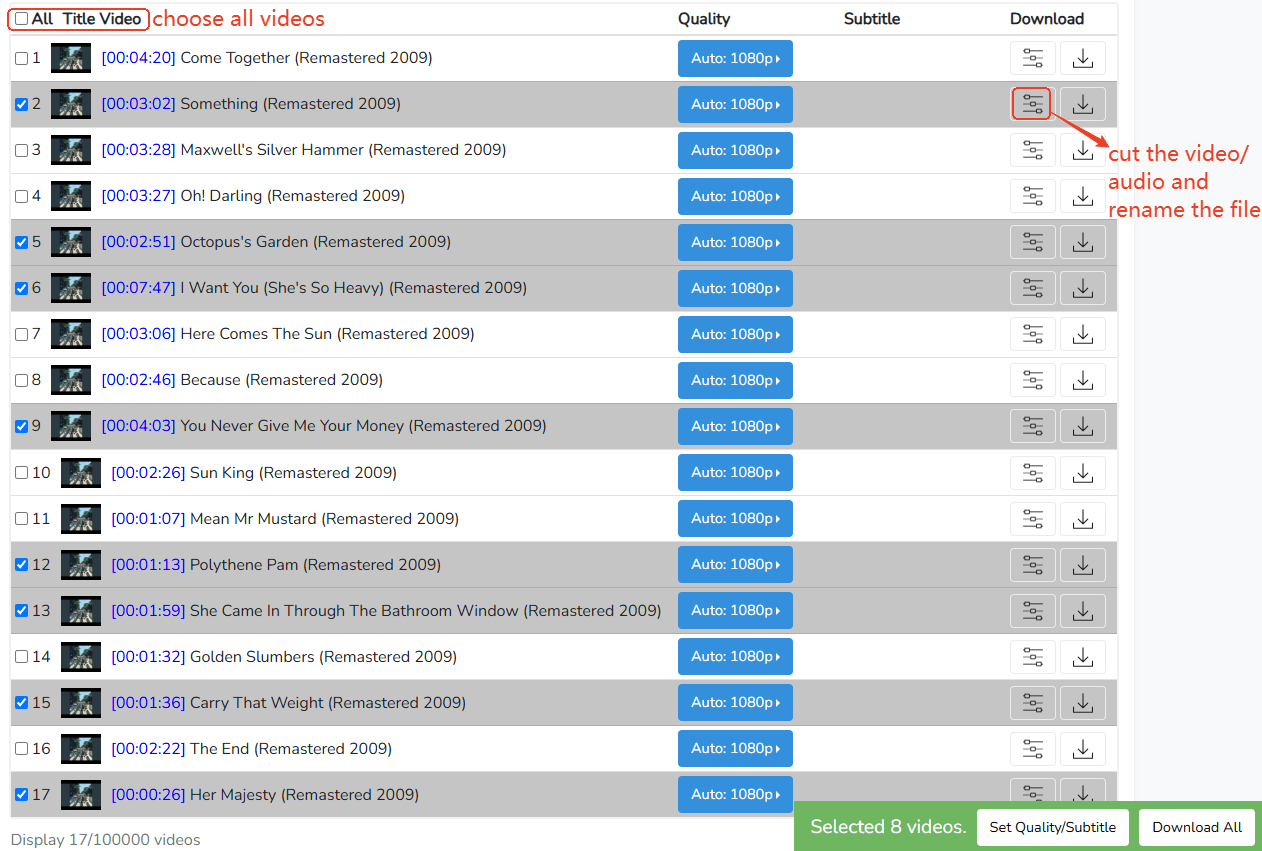Uncheck Octopus's Garden video

click(x=22, y=242)
